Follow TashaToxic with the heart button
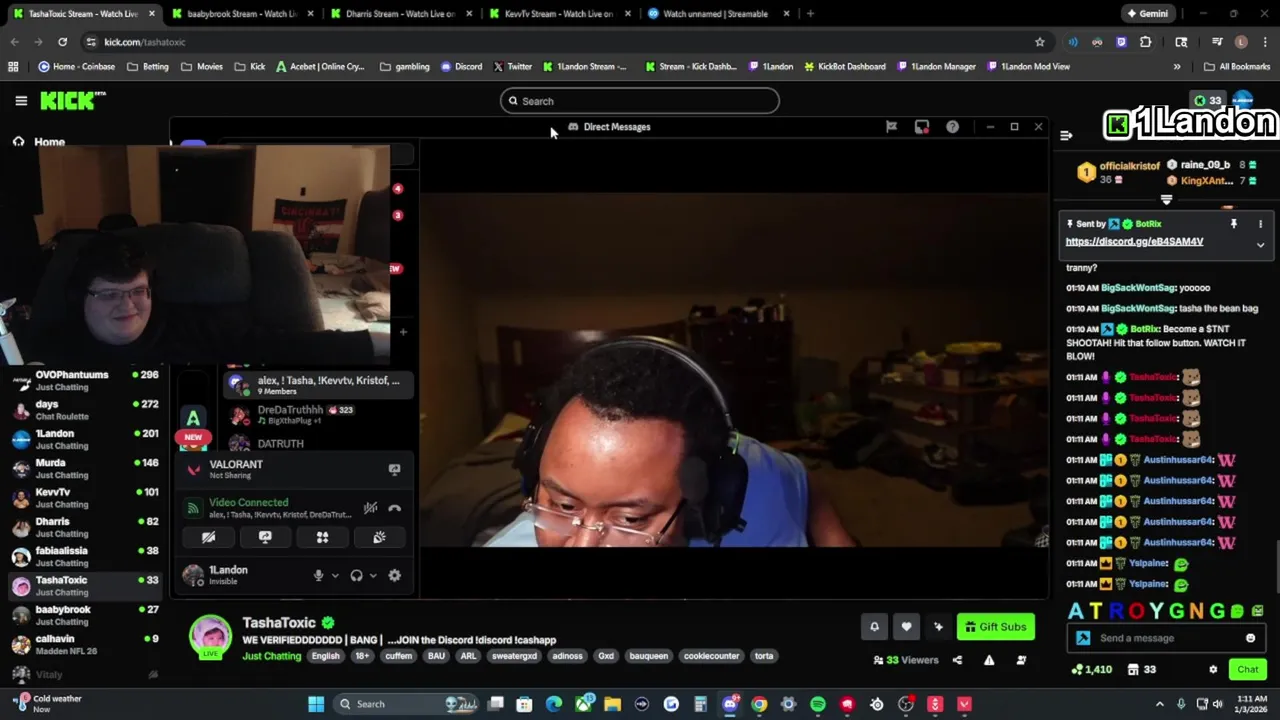 point(906,627)
